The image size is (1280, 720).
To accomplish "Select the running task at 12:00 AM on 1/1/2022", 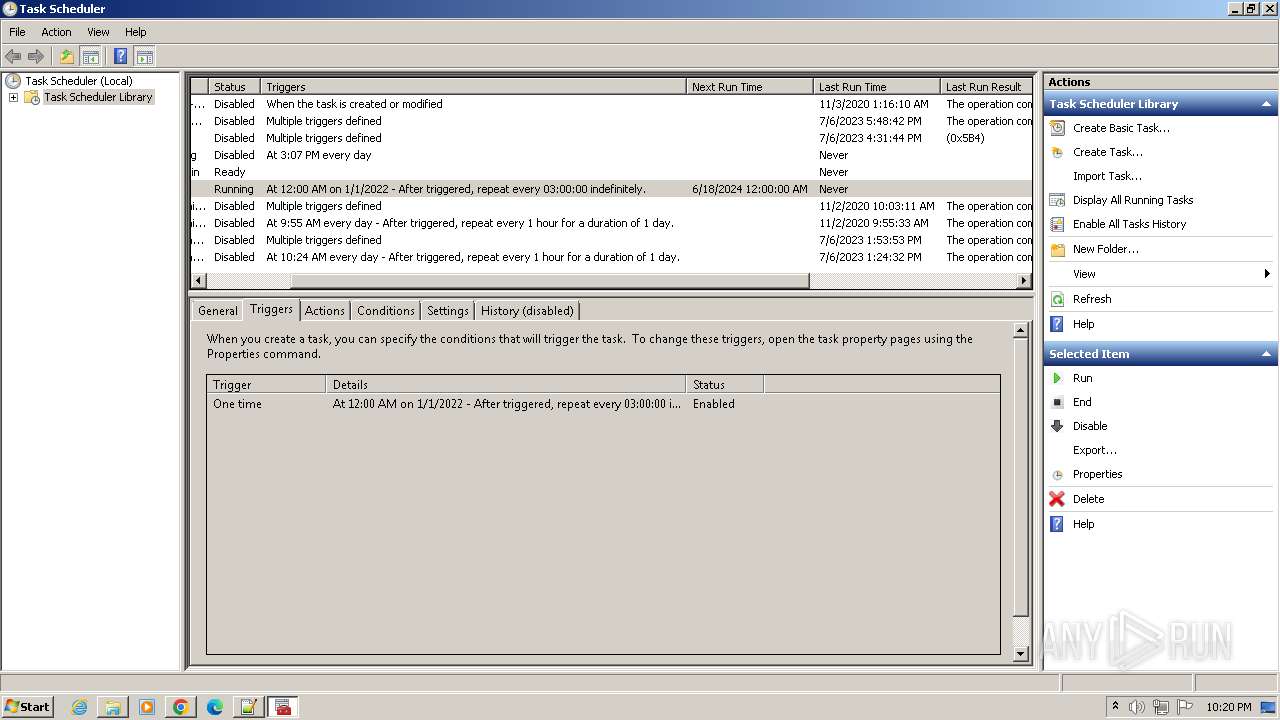I will [611, 189].
